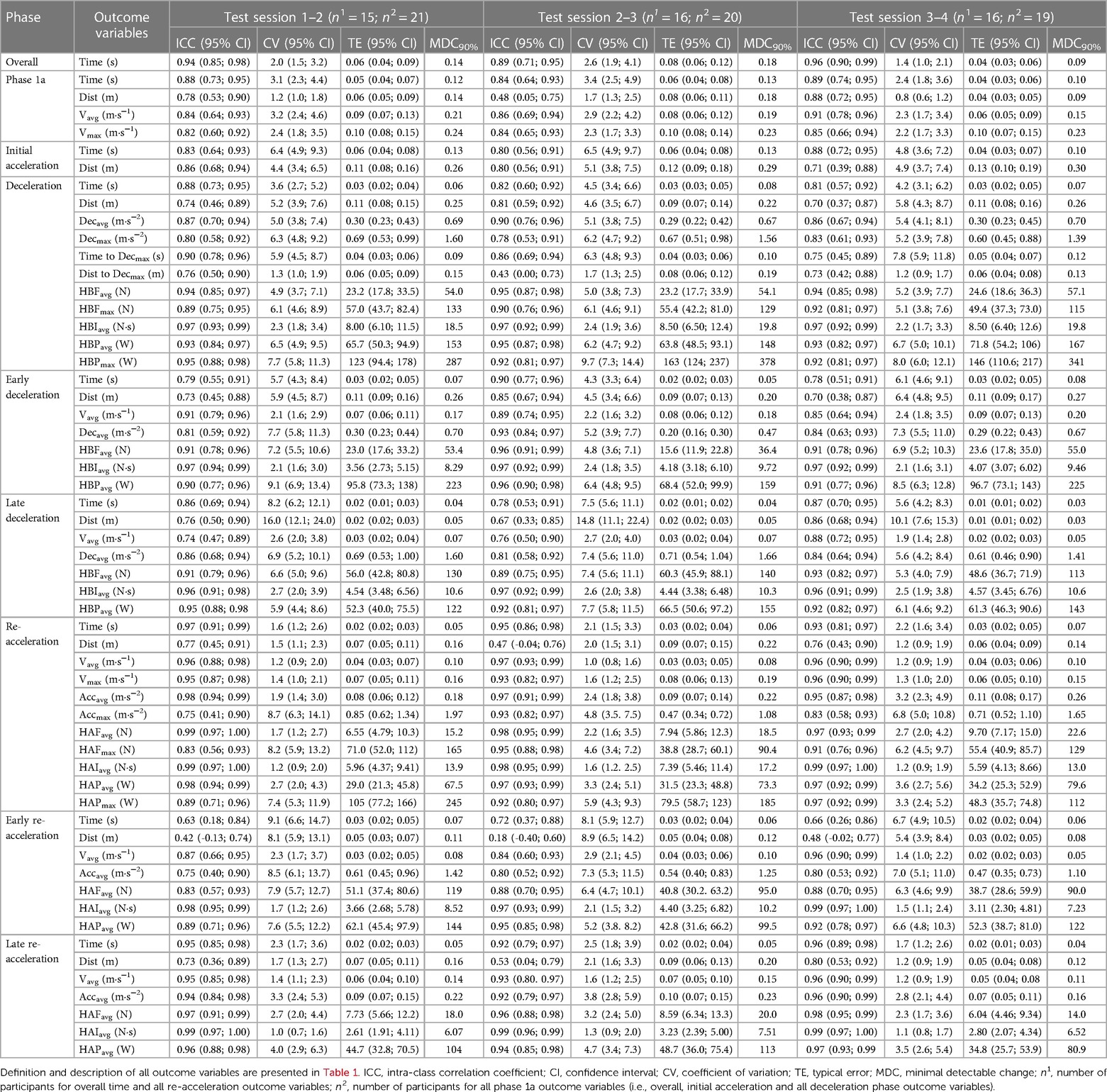Viewport: 1107px width, 1092px height.
Task: Select the 'HAFmax (N)' outcome variable
Action: click(x=106, y=750)
